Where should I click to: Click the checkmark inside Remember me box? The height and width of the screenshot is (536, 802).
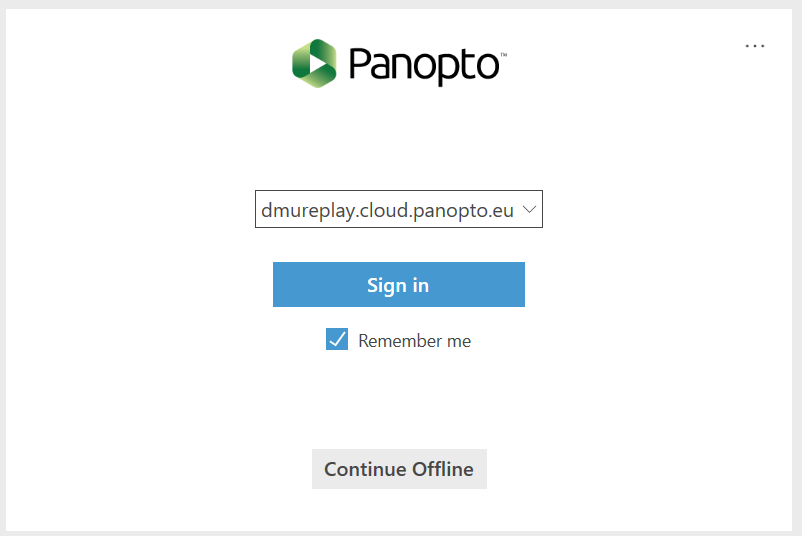337,339
